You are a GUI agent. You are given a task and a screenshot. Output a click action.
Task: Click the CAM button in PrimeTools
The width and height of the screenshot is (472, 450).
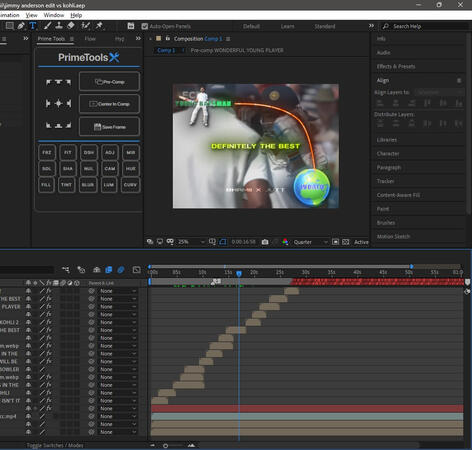coord(110,168)
